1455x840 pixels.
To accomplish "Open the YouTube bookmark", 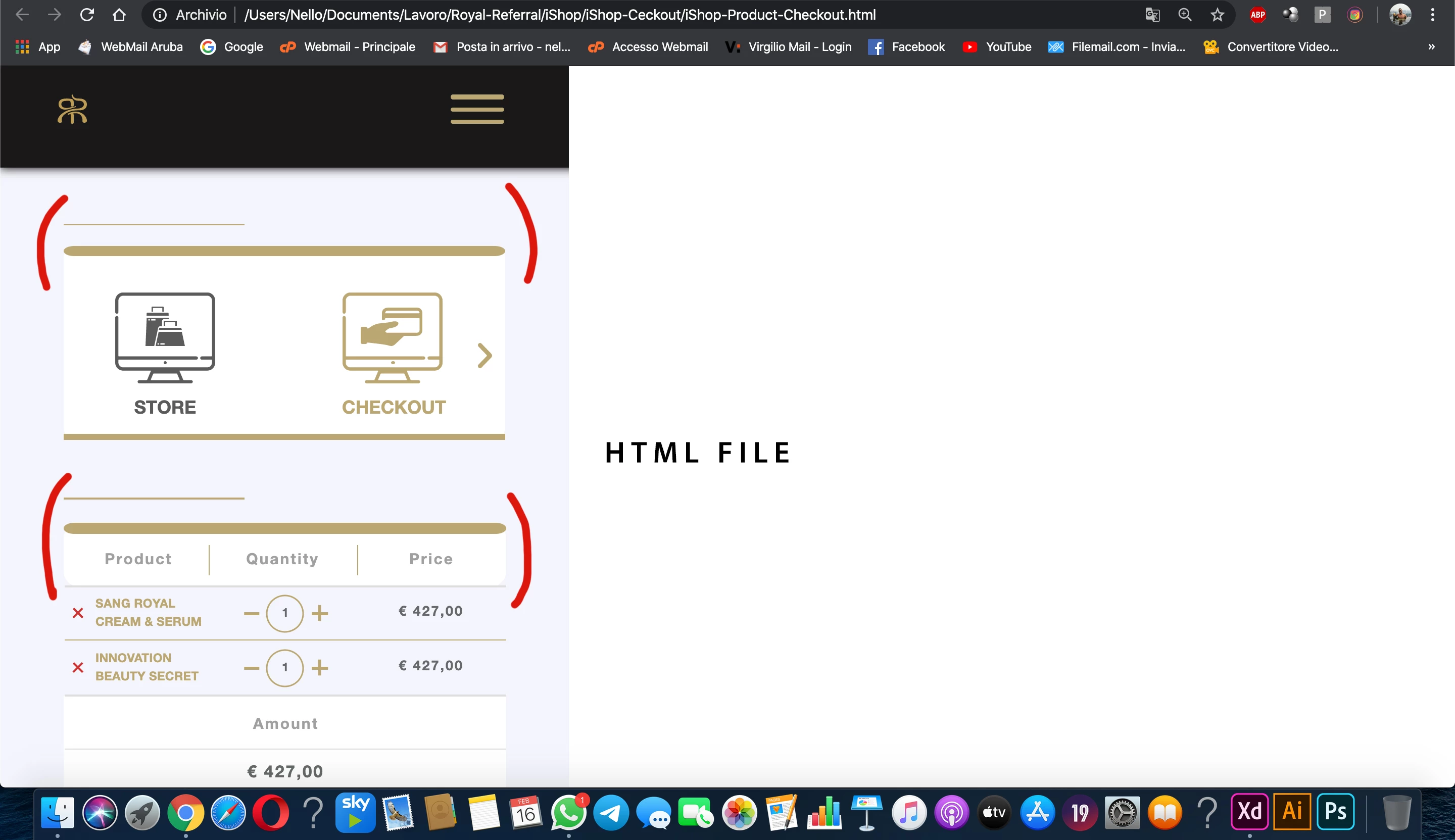I will coord(997,47).
